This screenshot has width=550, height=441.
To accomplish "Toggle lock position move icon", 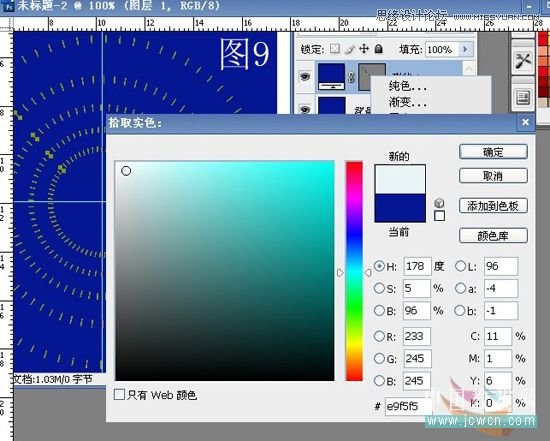I will (364, 49).
